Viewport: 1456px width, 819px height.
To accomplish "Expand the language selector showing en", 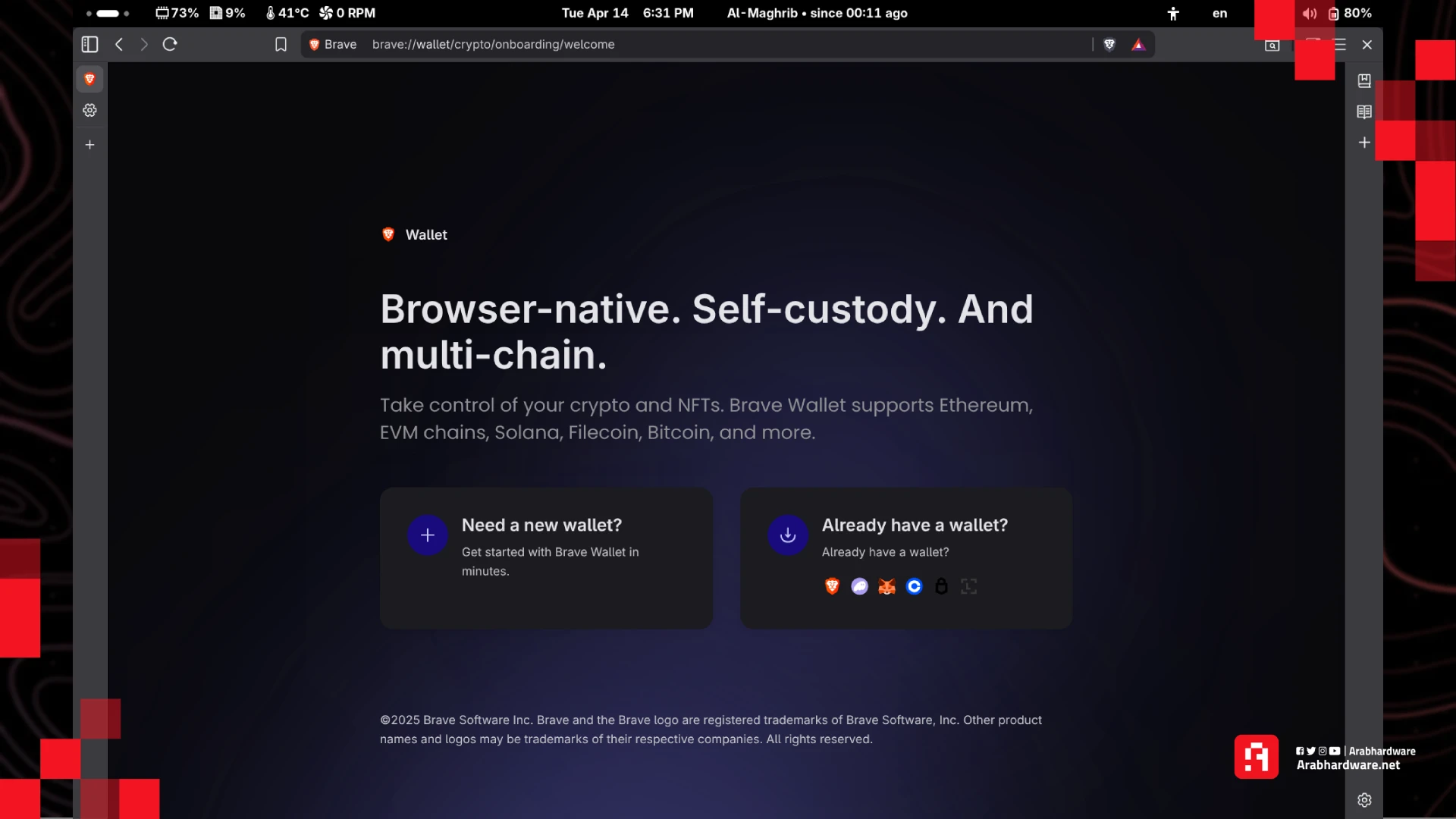I will 1219,13.
